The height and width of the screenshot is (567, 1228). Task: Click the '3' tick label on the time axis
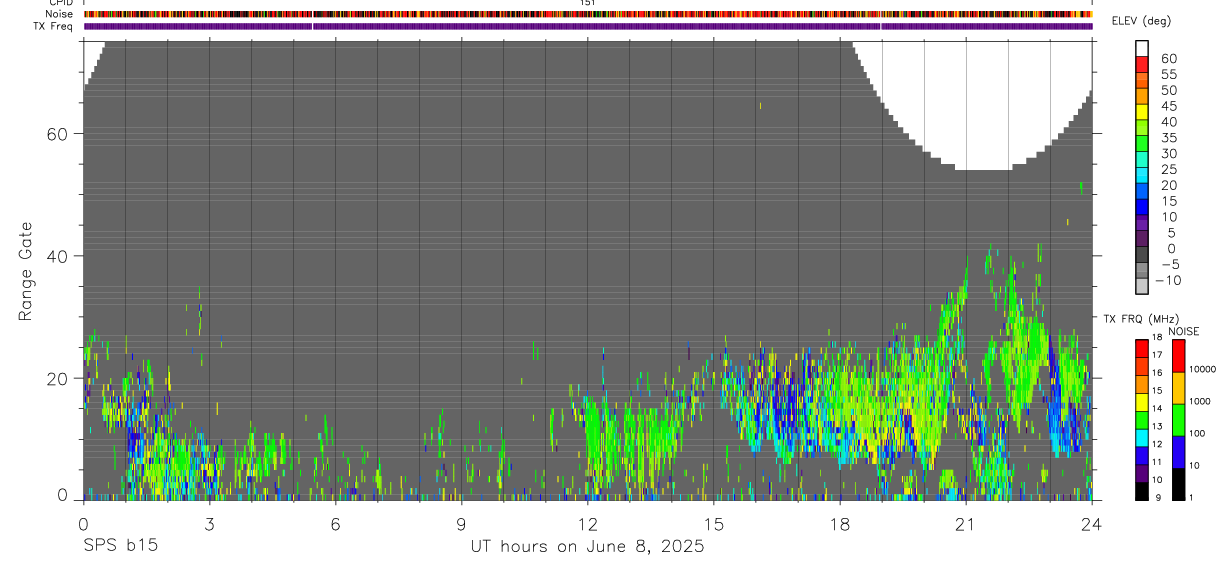[x=209, y=524]
